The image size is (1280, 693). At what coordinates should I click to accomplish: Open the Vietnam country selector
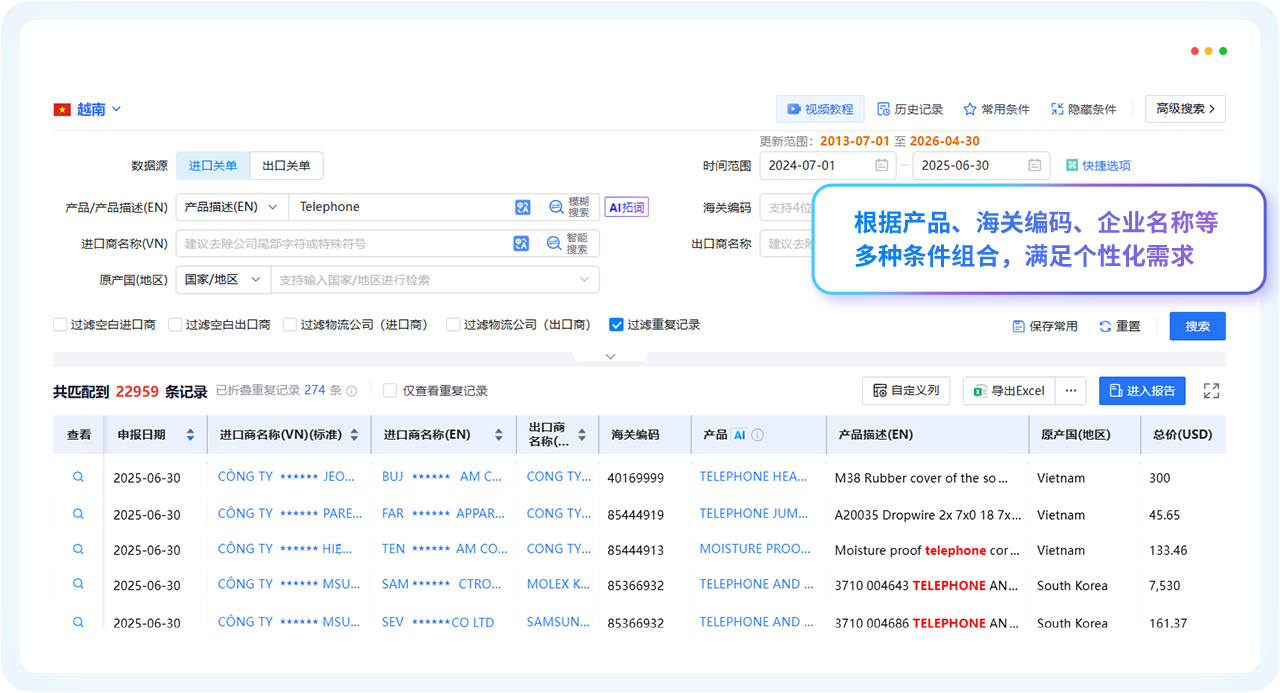pyautogui.click(x=87, y=109)
